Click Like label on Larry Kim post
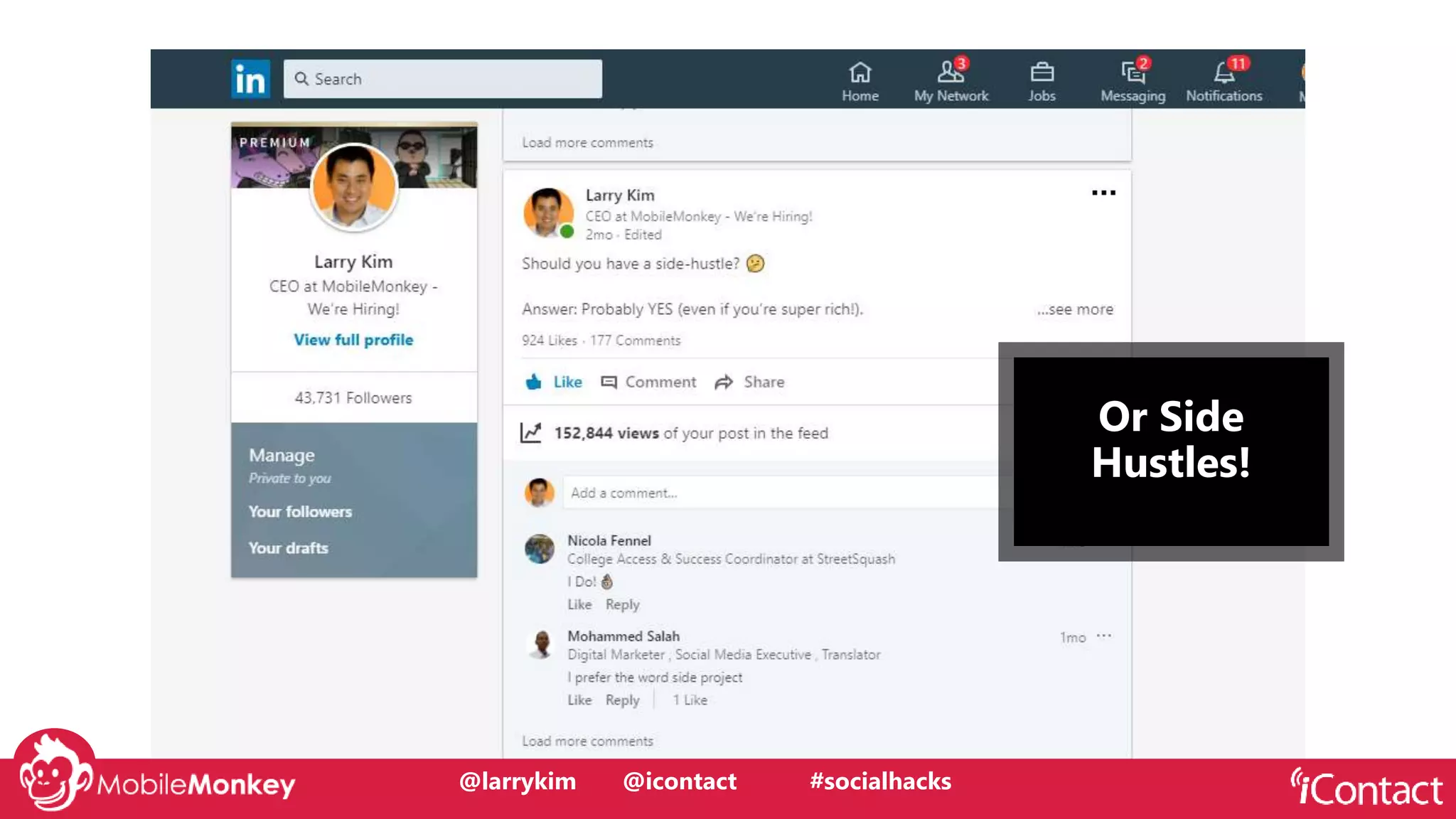This screenshot has width=1456, height=819. [567, 382]
